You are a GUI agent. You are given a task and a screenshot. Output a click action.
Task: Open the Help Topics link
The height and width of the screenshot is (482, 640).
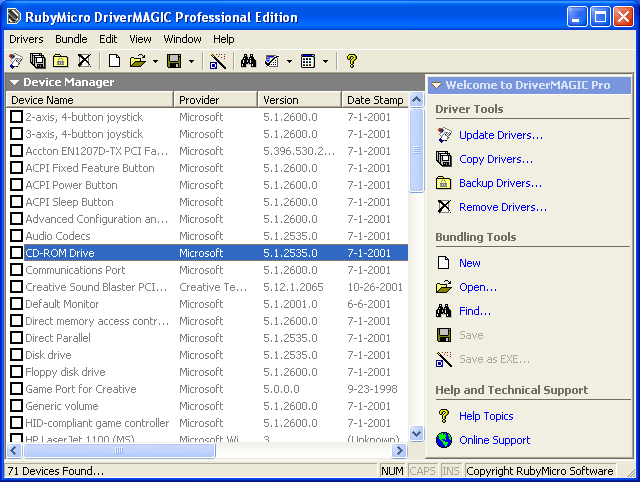(x=486, y=416)
